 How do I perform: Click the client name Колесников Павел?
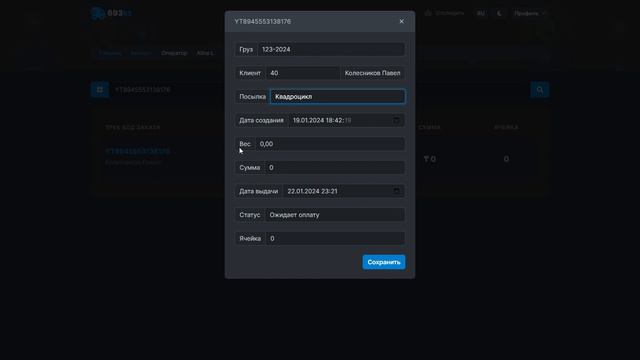[372, 73]
